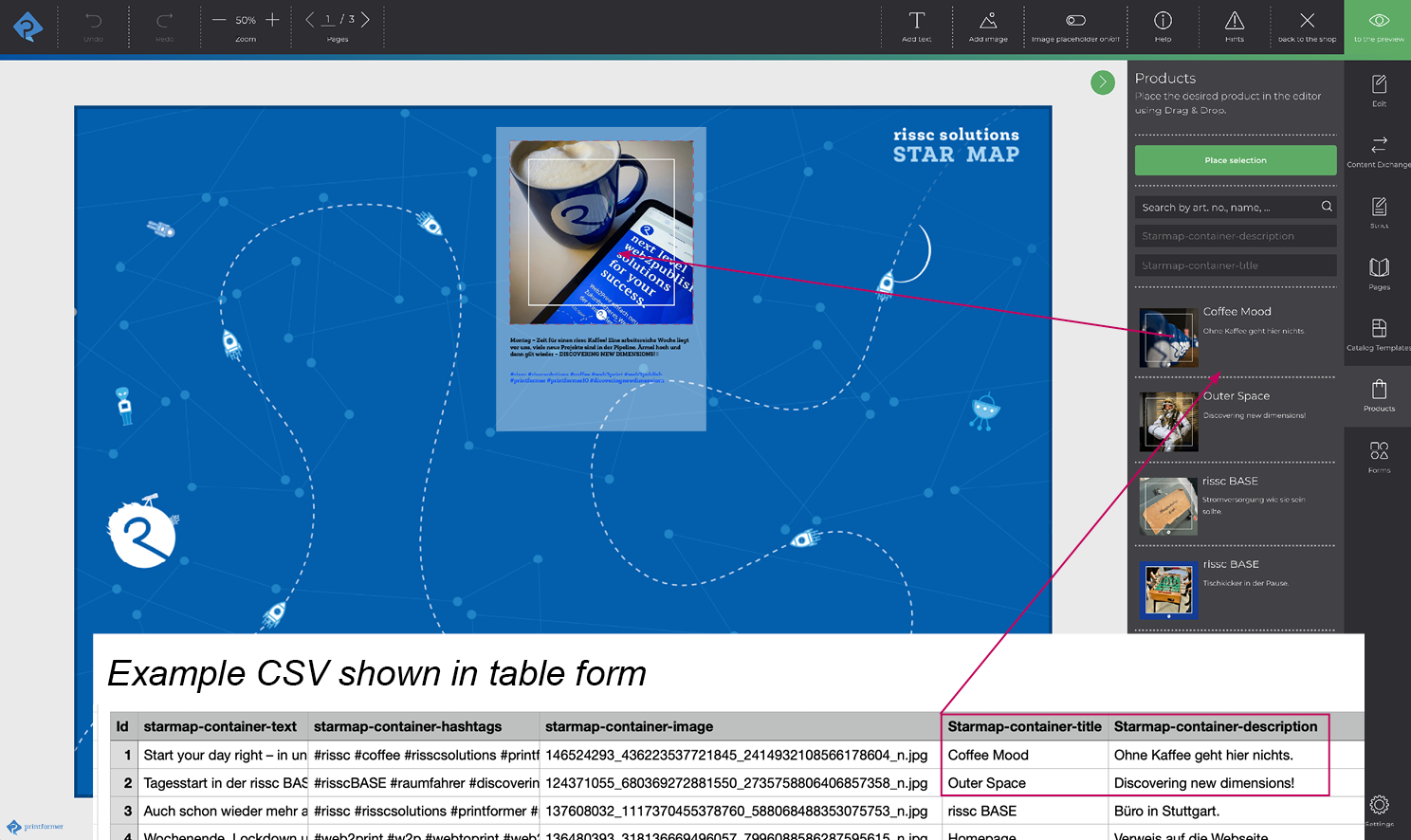Switch to the Edit sidebar tab
This screenshot has height=840, width=1411.
click(x=1379, y=90)
